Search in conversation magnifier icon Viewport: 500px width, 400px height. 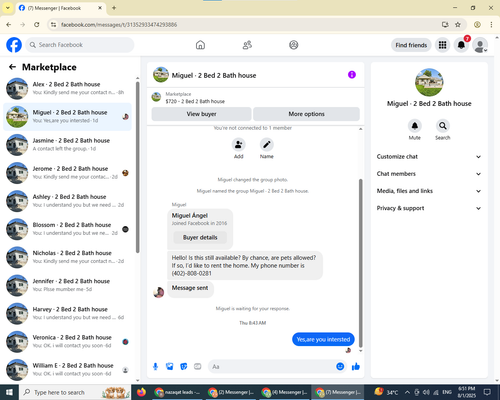click(x=443, y=126)
